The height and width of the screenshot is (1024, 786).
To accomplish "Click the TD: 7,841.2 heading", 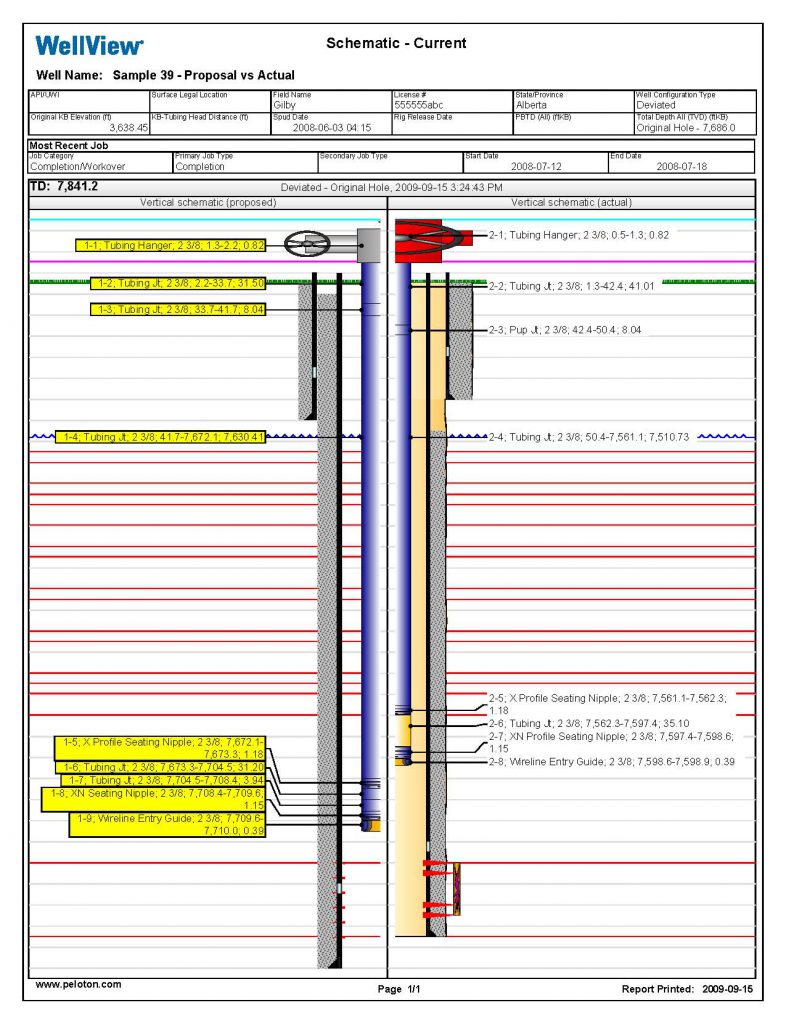I will tap(65, 187).
